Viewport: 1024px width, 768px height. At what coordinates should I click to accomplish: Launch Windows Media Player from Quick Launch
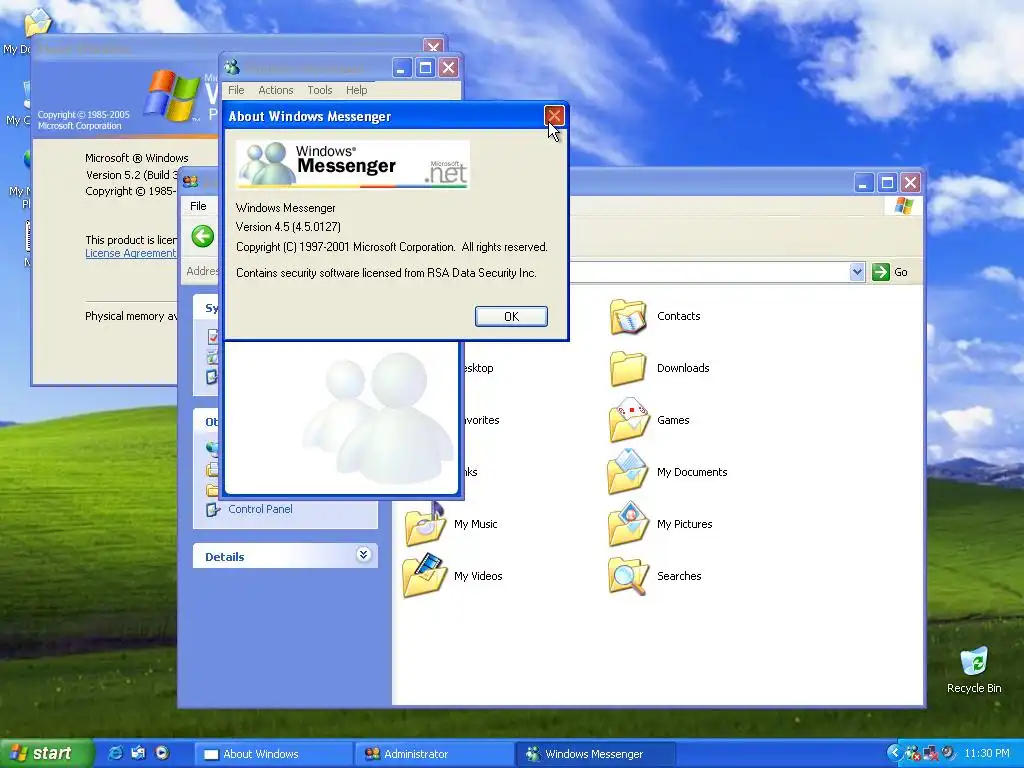pyautogui.click(x=162, y=753)
